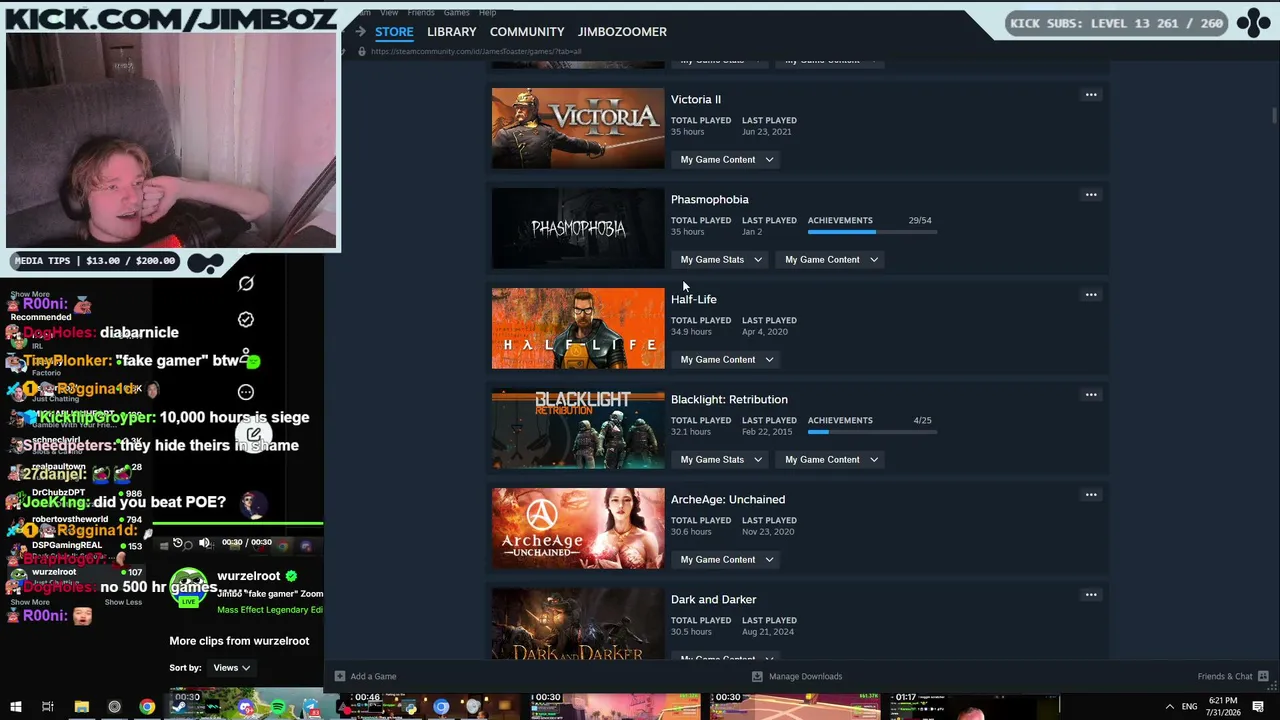Open options menu for Dark and Darker
This screenshot has width=1280, height=720.
(1091, 595)
